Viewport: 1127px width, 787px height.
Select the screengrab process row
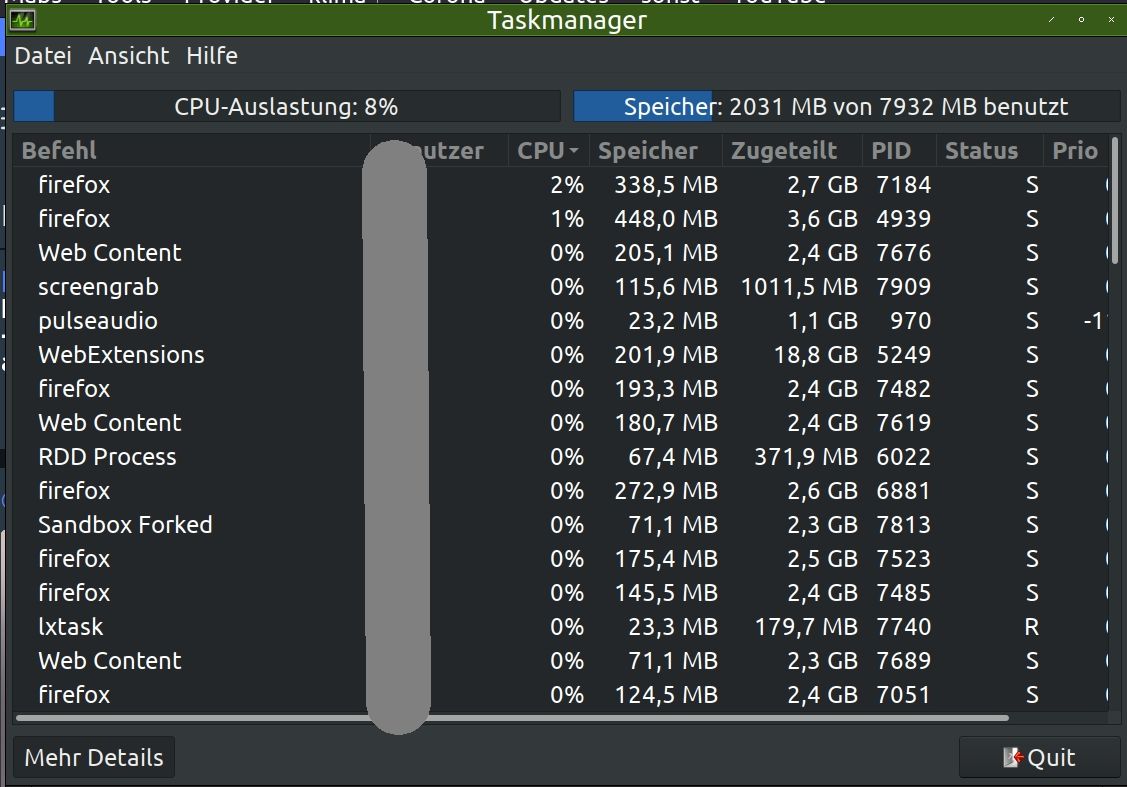click(561, 287)
